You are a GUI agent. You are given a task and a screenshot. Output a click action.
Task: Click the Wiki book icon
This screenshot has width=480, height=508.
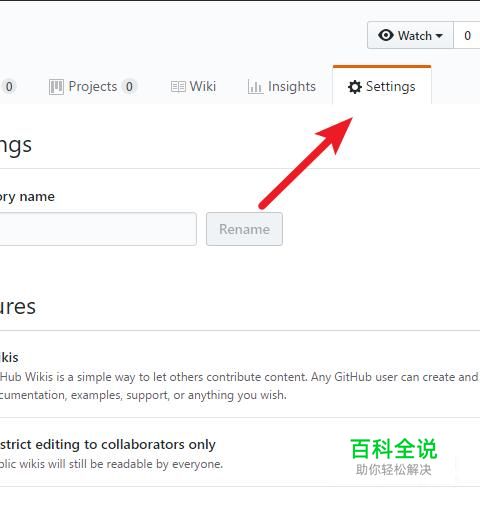click(x=178, y=87)
